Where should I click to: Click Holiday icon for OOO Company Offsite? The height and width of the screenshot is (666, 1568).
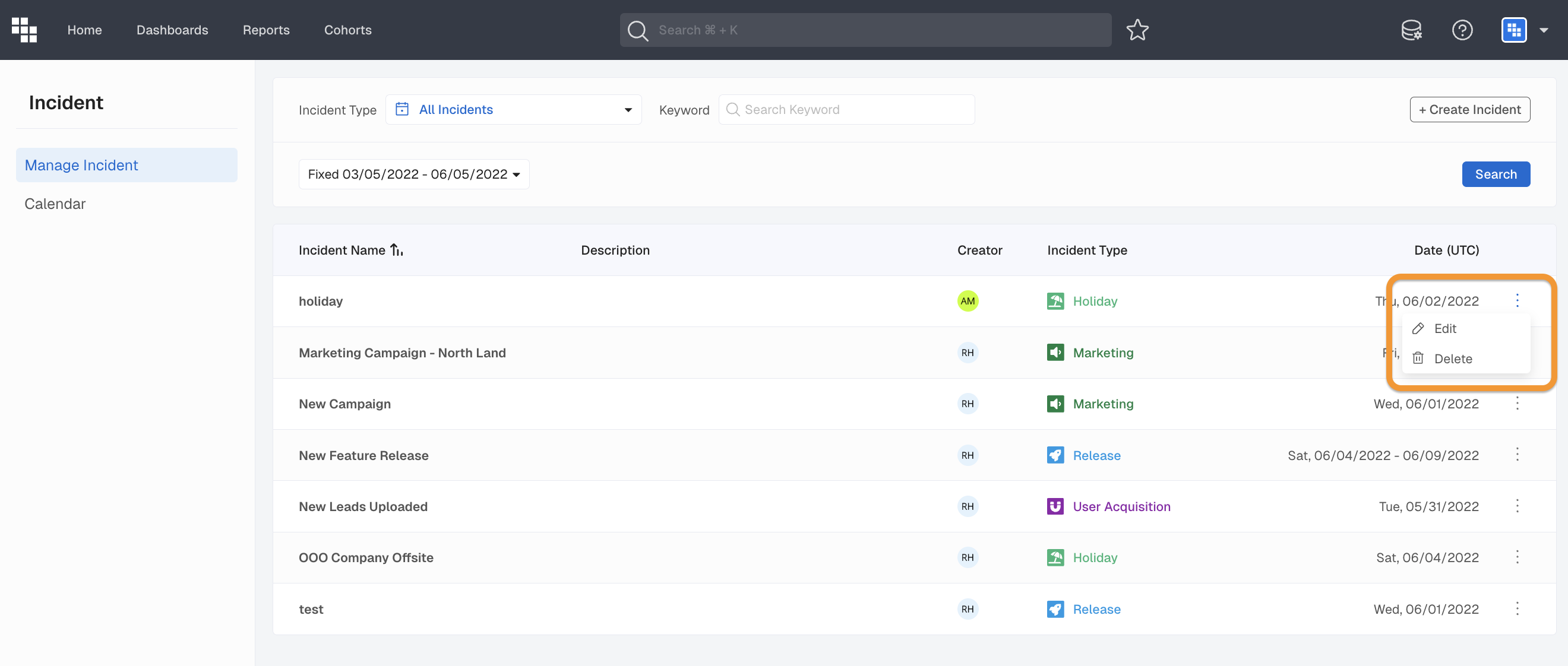1055,558
